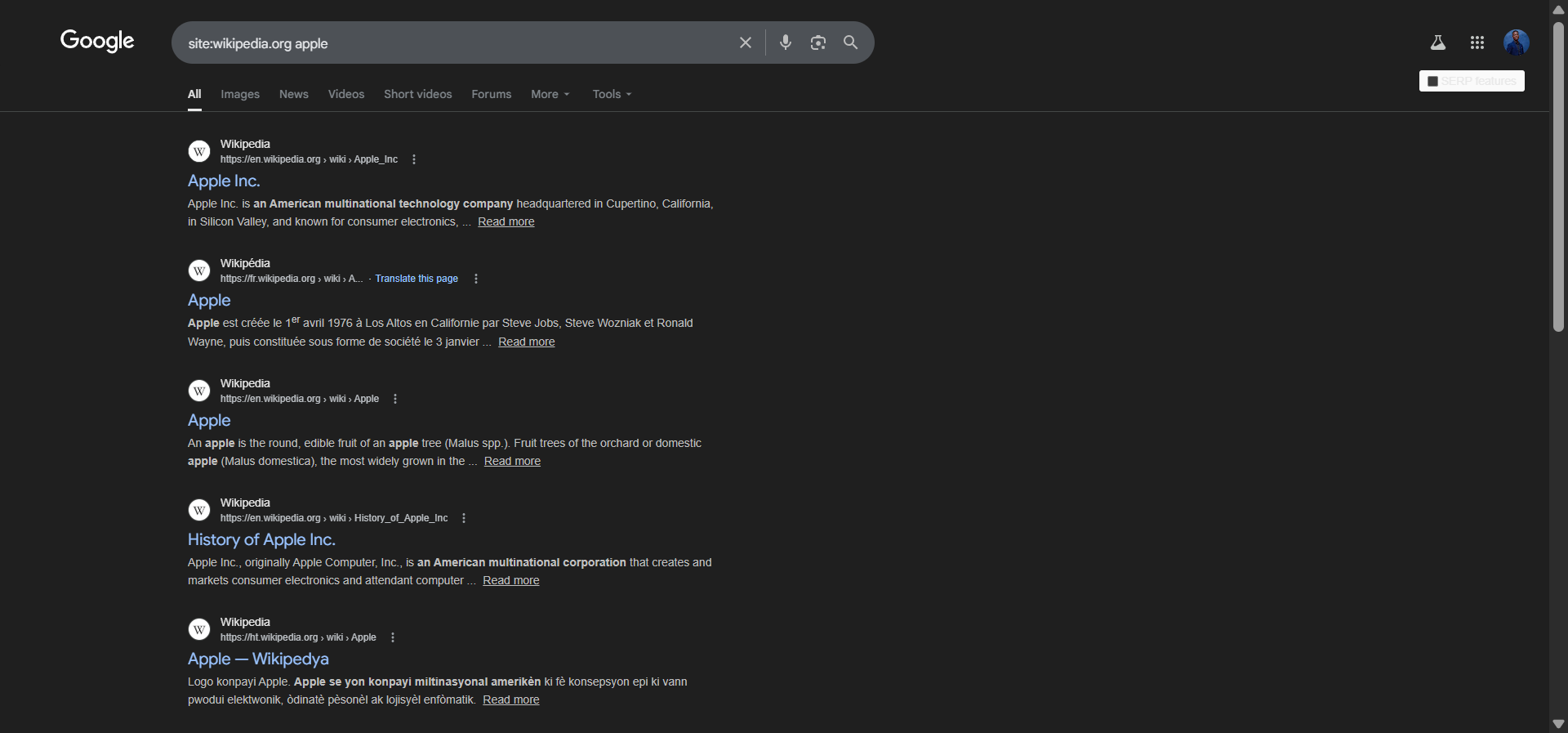
Task: Switch to the Images tab
Action: click(240, 94)
